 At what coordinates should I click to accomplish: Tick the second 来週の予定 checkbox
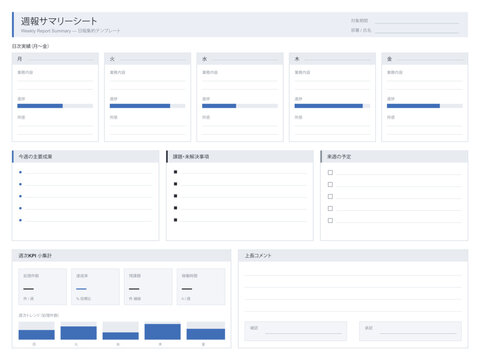click(330, 184)
